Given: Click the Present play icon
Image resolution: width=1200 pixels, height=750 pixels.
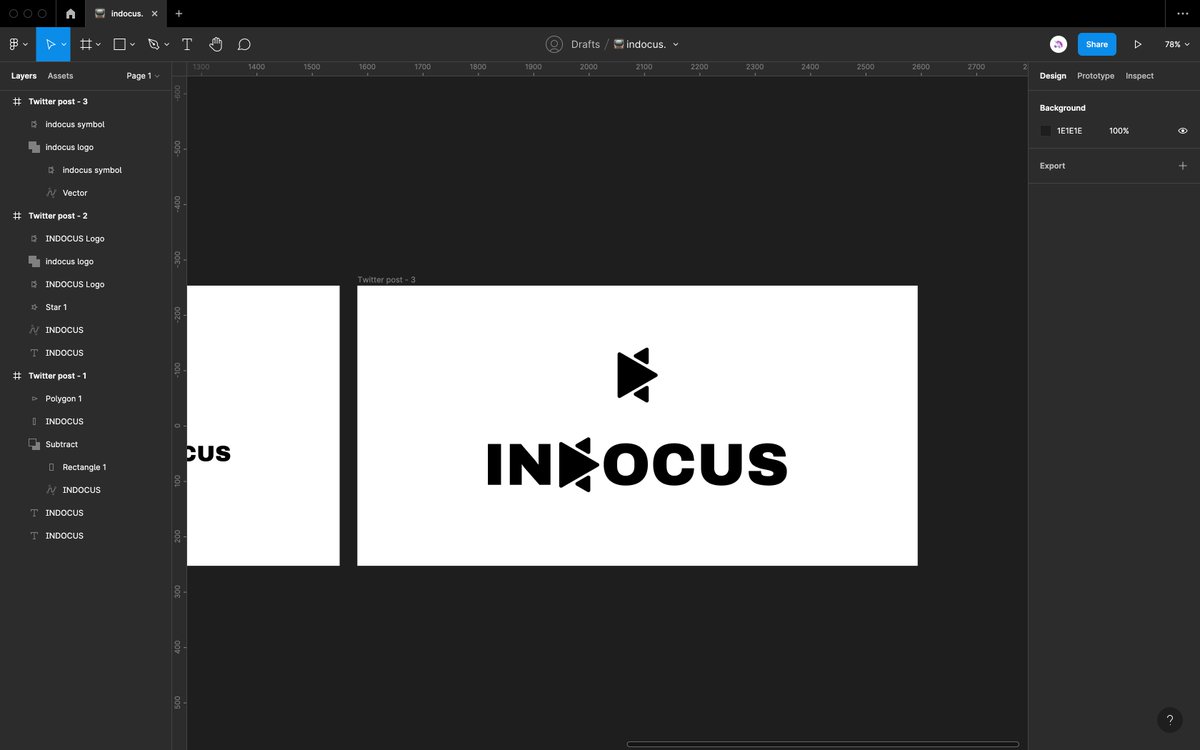Looking at the screenshot, I should click(x=1137, y=44).
